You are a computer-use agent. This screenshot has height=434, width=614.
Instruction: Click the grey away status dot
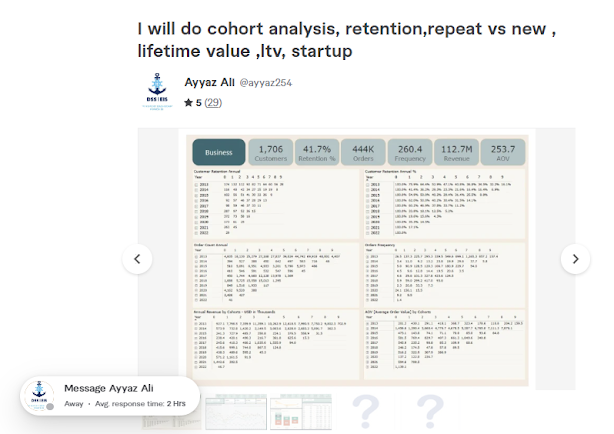[x=50, y=407]
